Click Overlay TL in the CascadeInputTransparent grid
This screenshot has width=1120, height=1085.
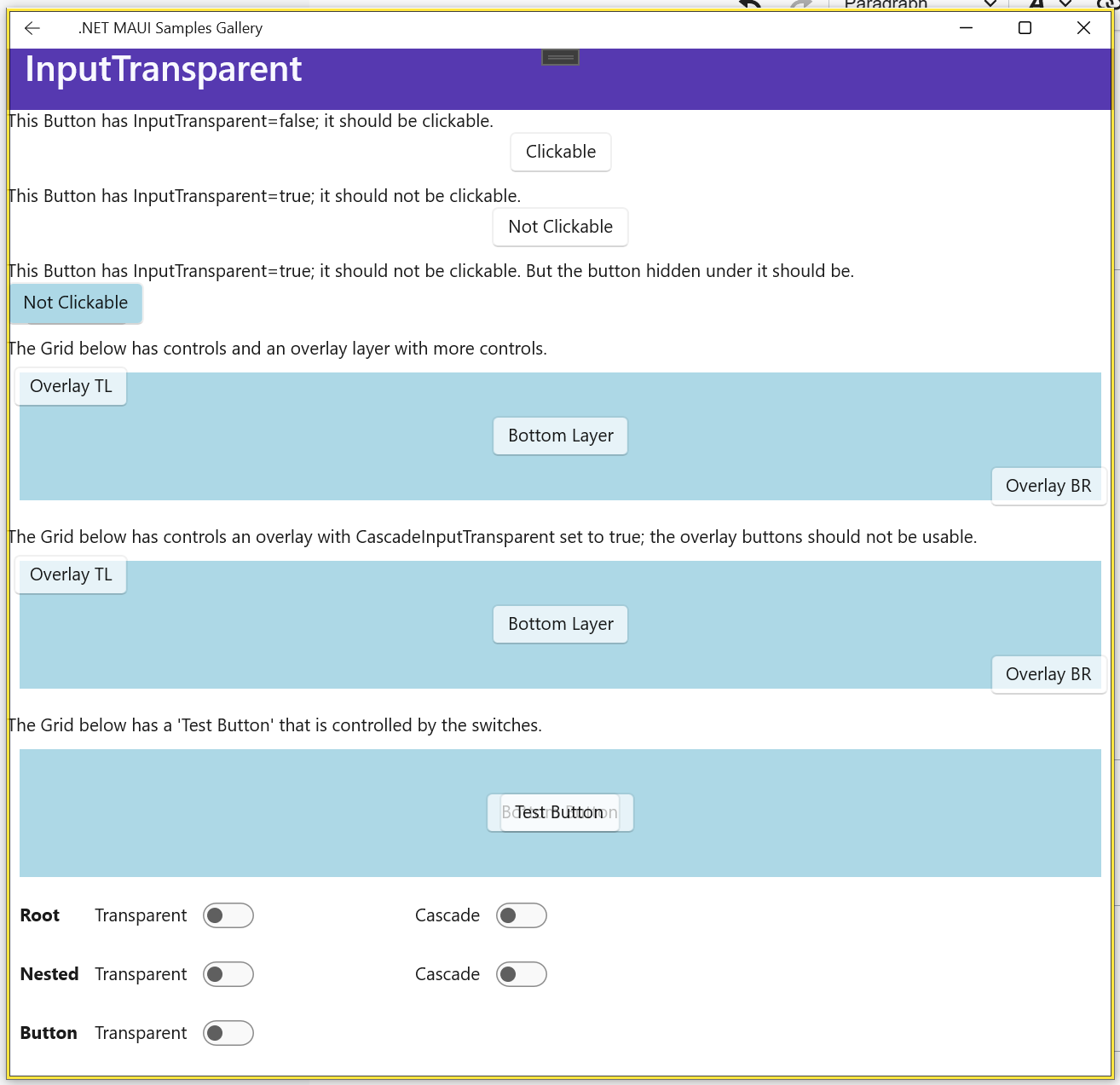click(x=71, y=574)
